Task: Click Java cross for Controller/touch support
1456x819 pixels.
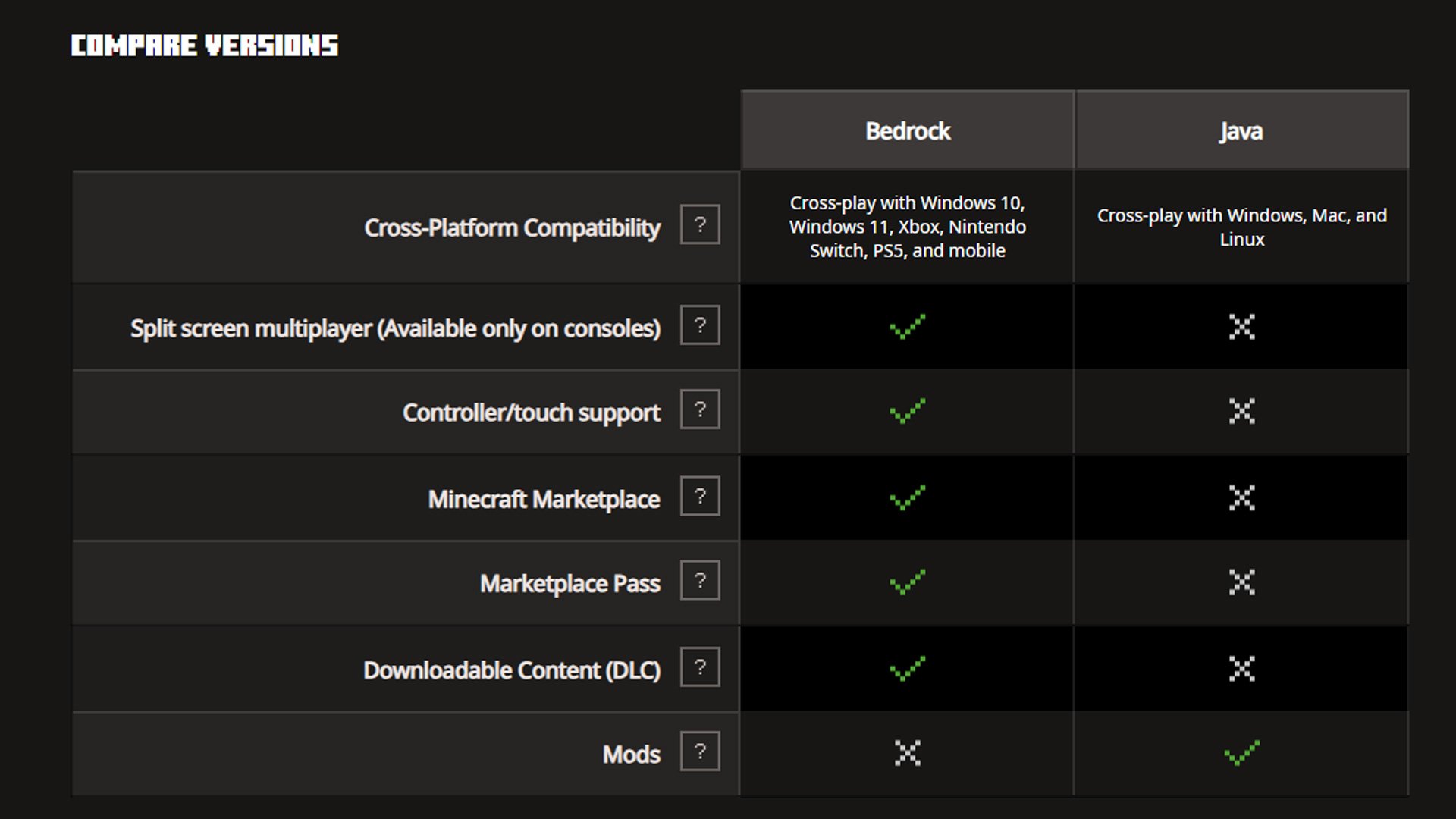Action: click(x=1241, y=411)
